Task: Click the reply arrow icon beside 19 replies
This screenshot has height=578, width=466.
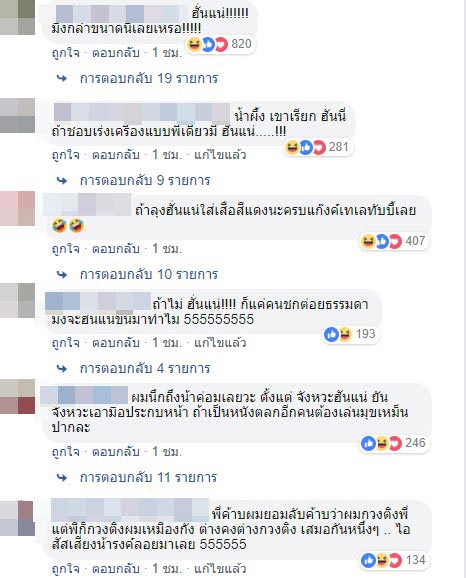Action: [62, 79]
